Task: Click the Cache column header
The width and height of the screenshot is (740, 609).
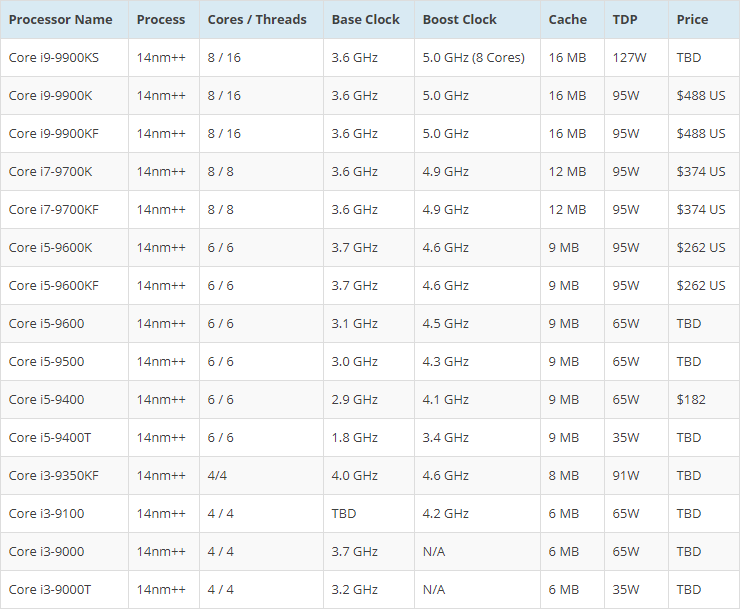Action: pos(572,19)
